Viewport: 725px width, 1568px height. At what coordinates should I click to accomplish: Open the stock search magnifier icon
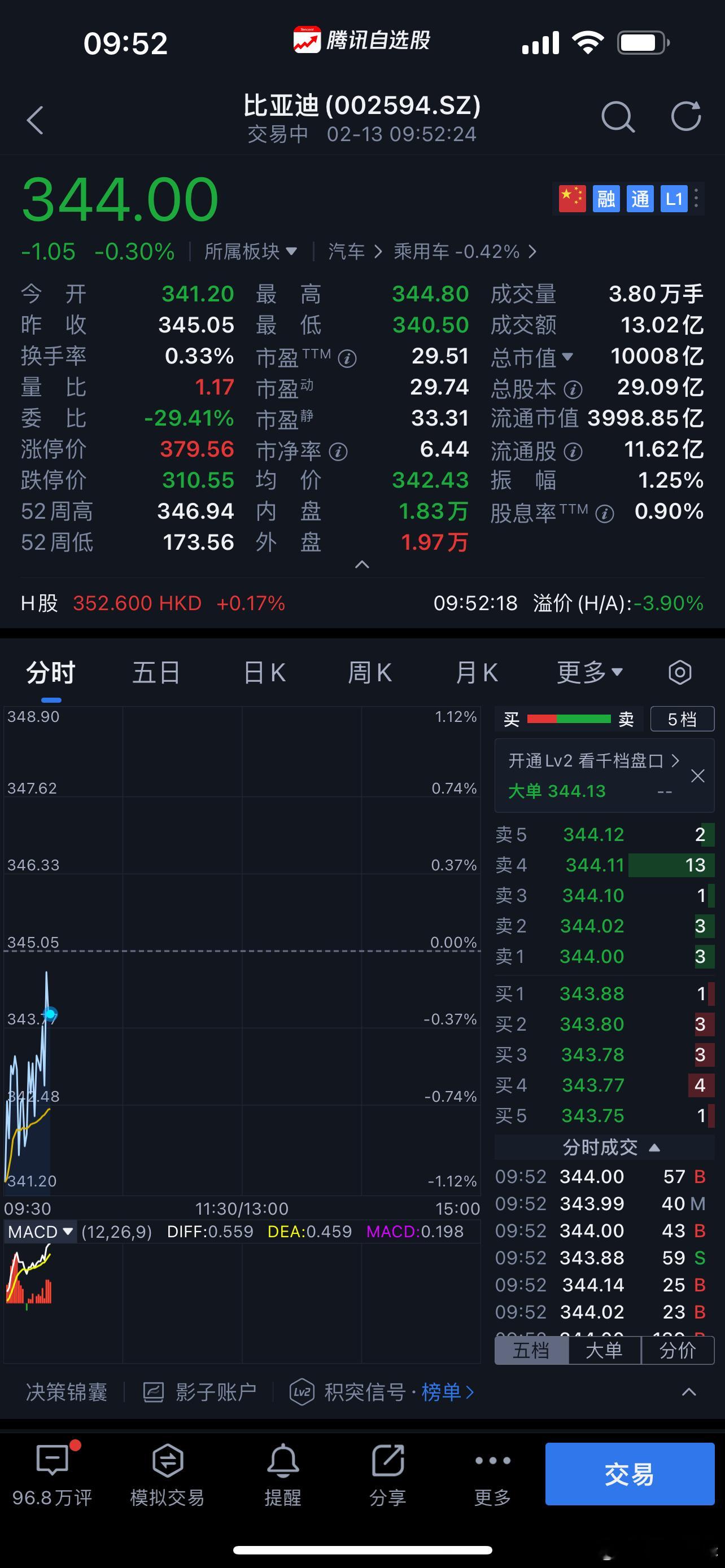point(618,116)
